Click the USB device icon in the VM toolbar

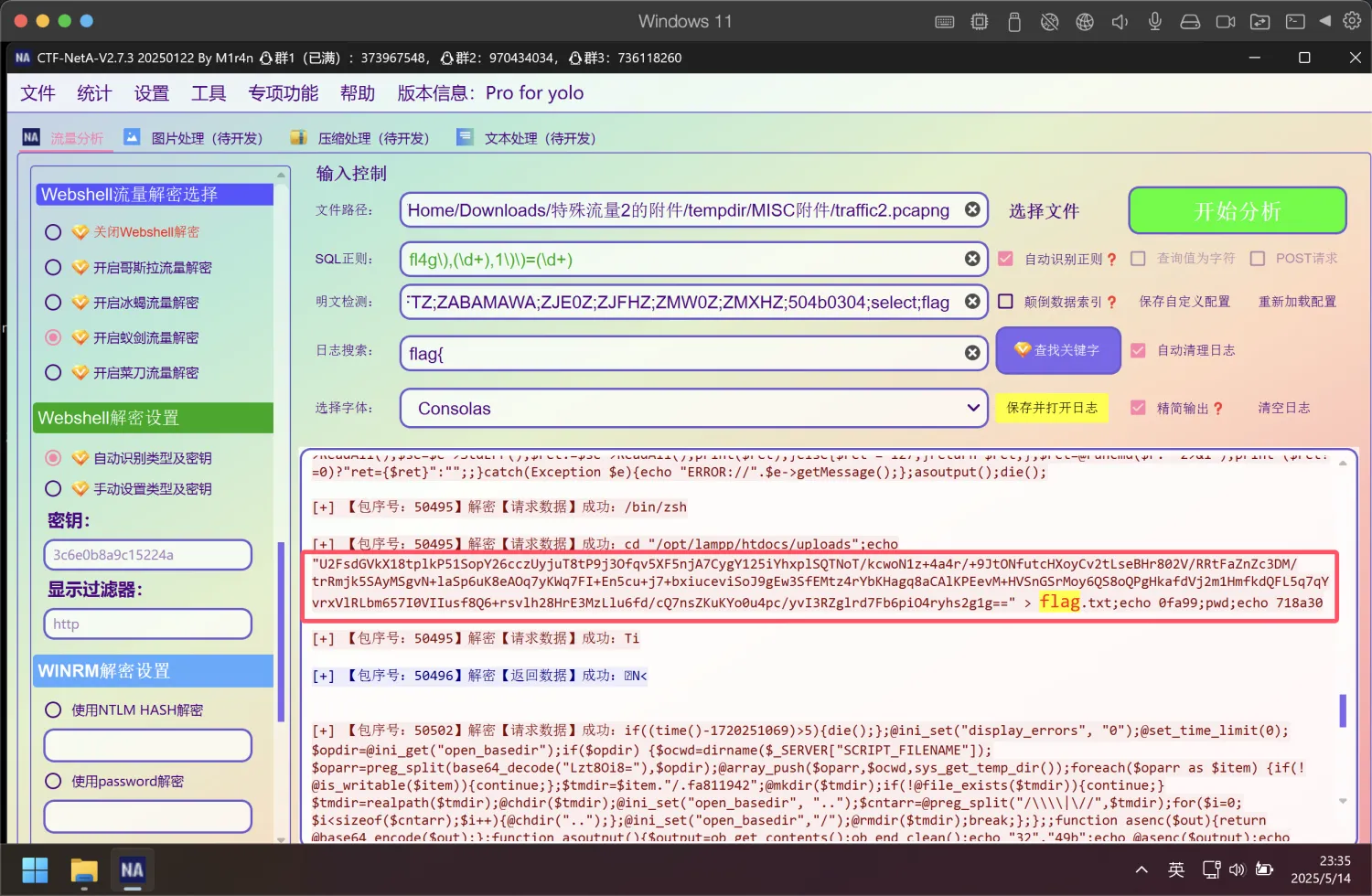pos(1014,22)
